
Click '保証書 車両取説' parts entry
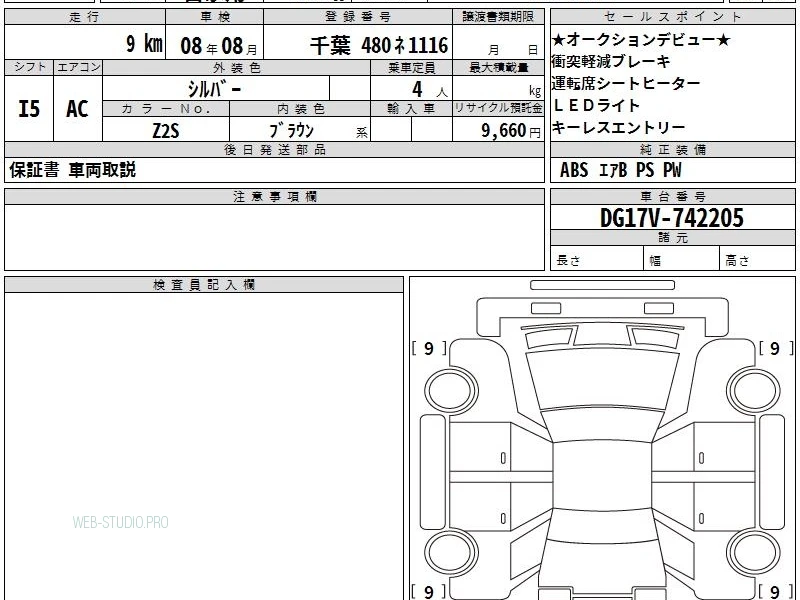pyautogui.click(x=72, y=169)
